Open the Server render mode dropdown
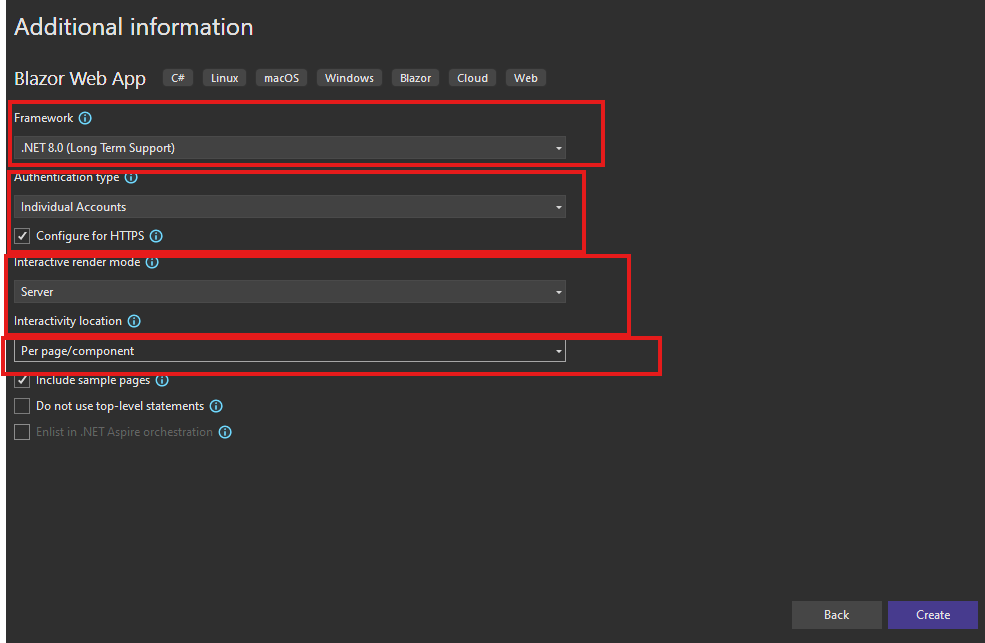The height and width of the screenshot is (643, 985). point(290,292)
